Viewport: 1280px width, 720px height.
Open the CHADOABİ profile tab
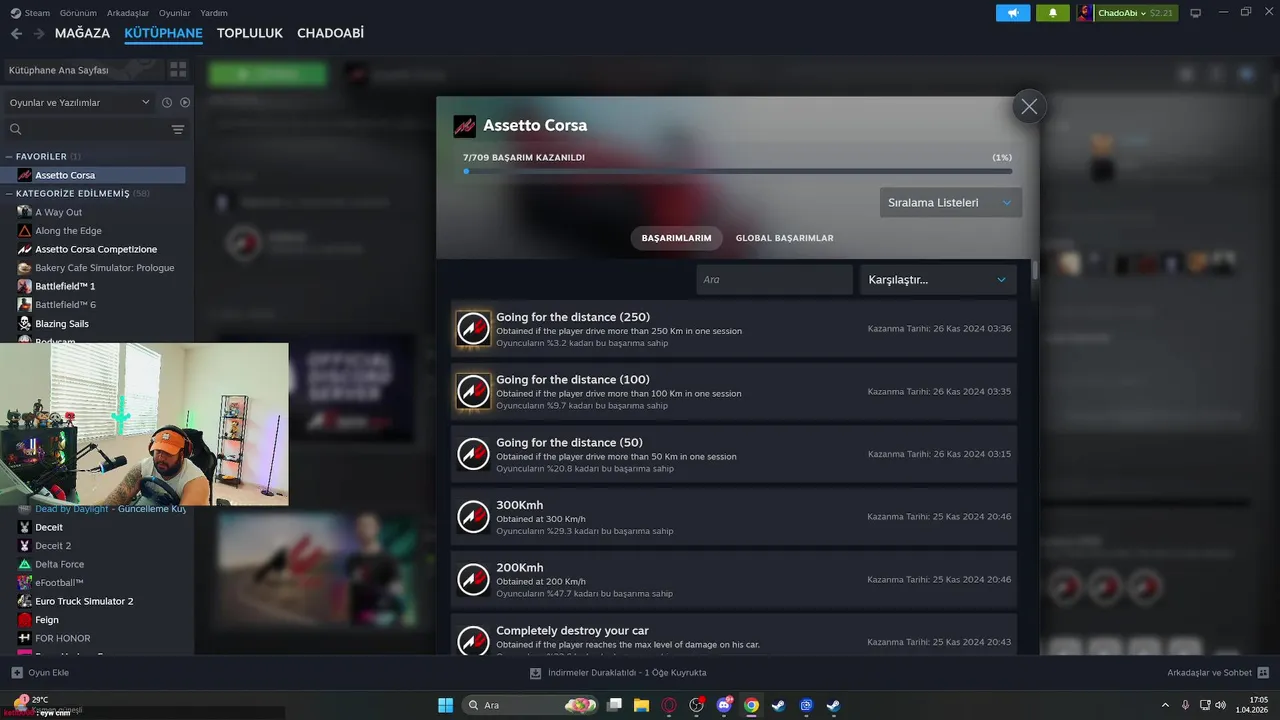point(330,33)
